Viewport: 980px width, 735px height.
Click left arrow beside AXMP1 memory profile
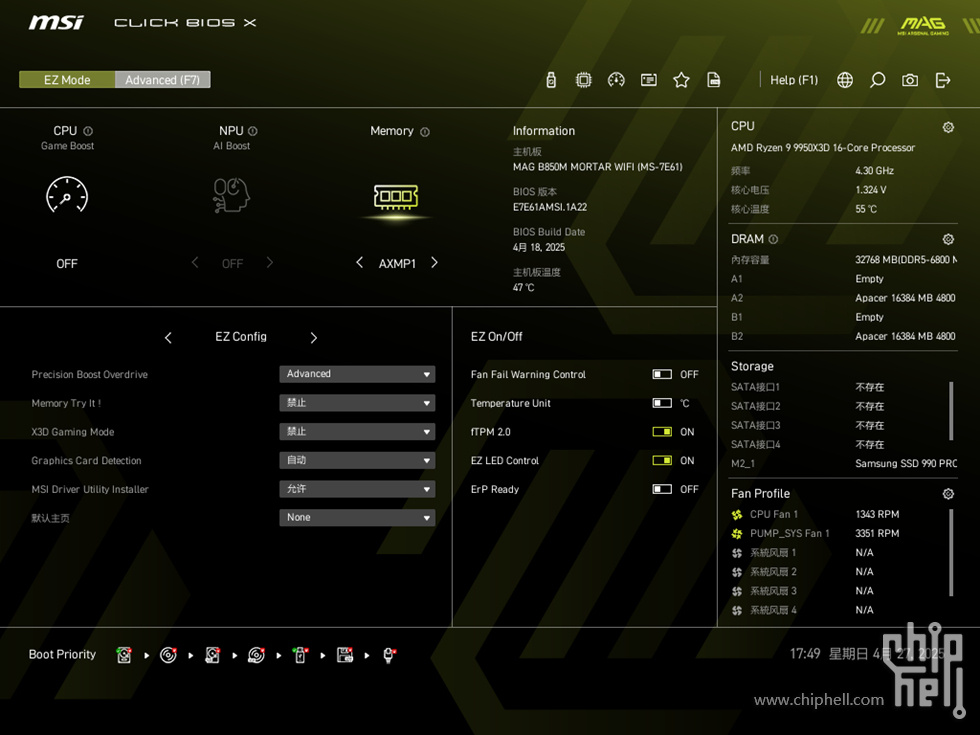point(359,262)
